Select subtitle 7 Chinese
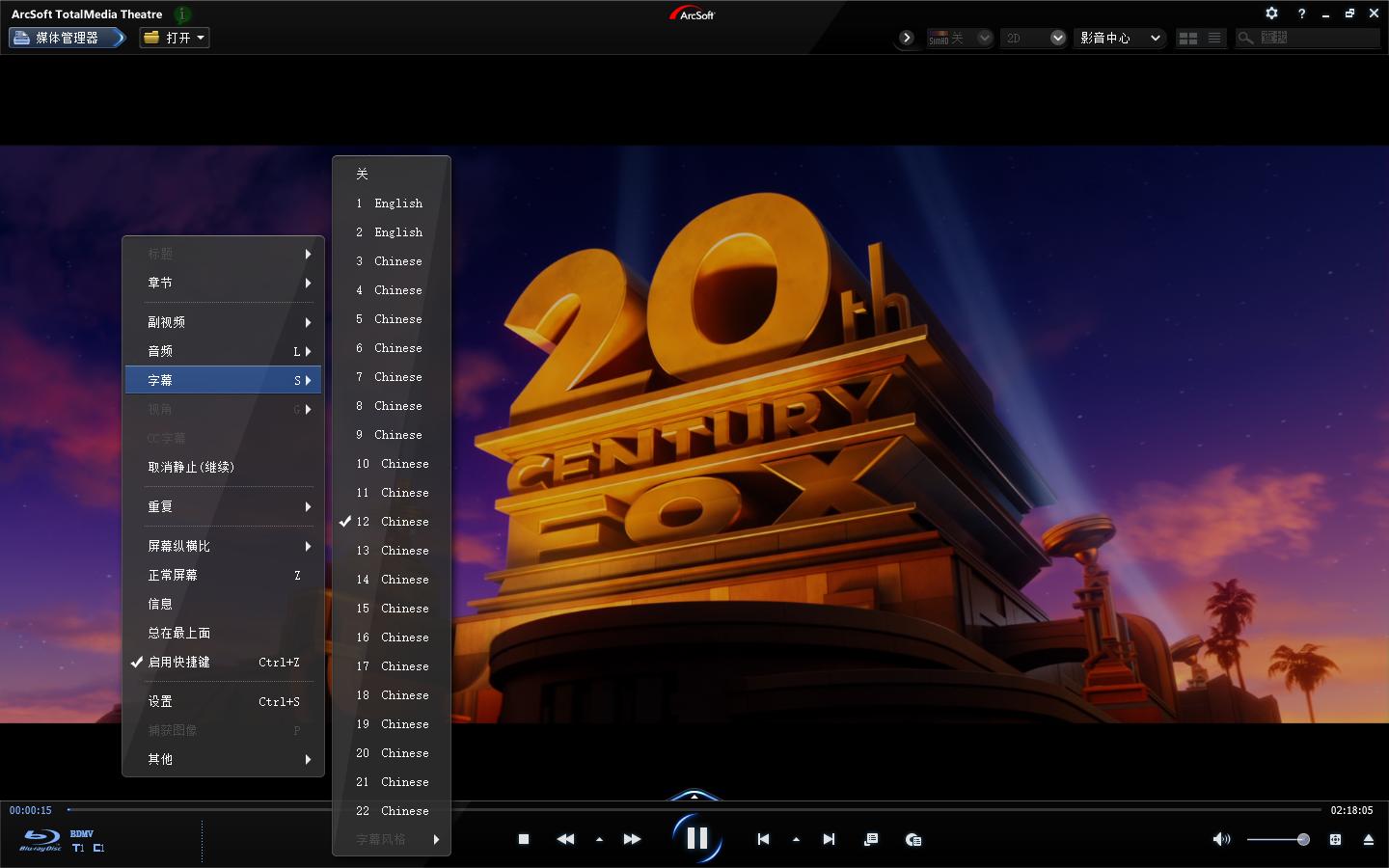Viewport: 1389px width, 868px height. tap(392, 376)
